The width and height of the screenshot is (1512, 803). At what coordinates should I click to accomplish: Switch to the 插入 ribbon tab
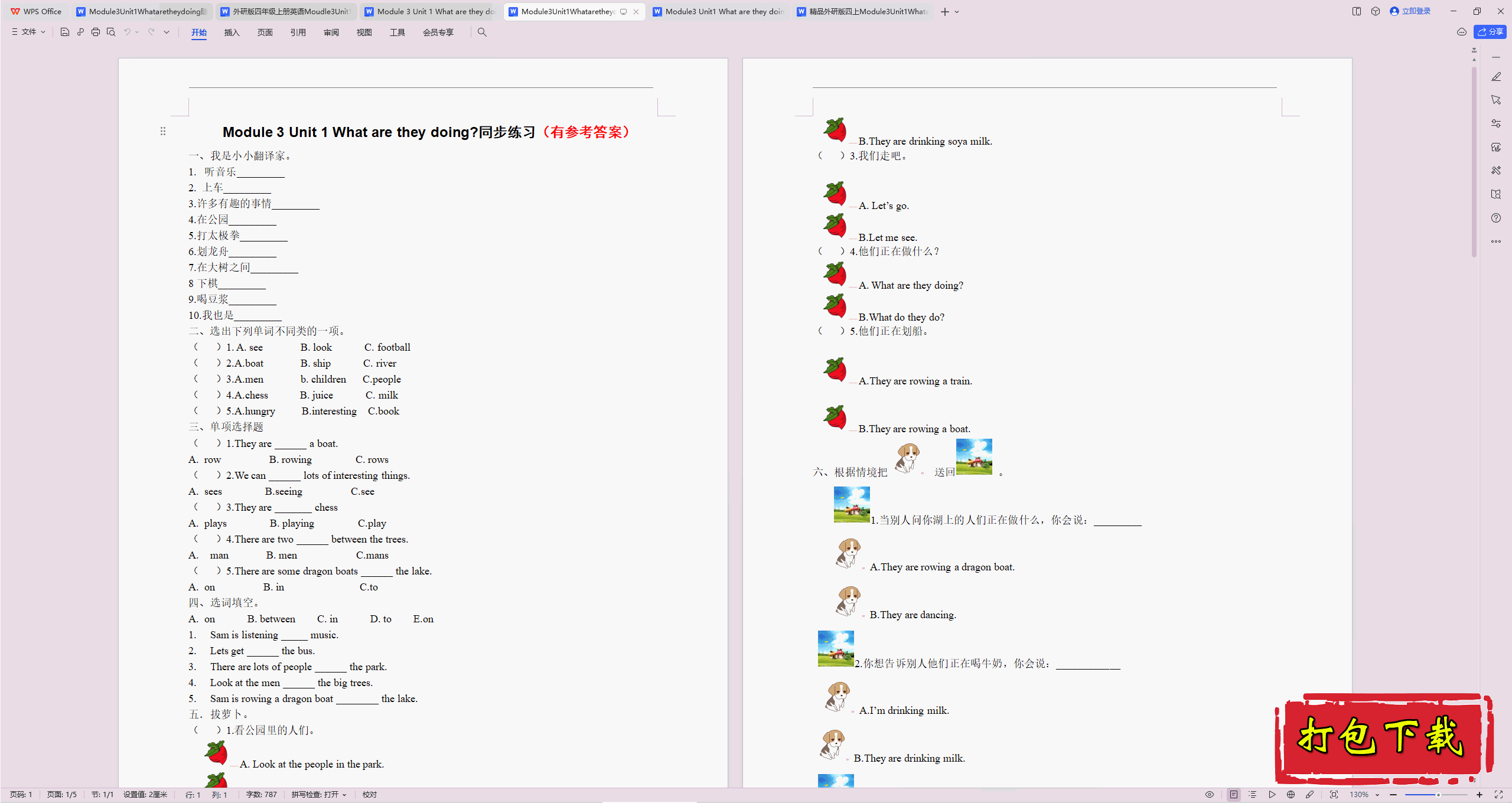tap(232, 32)
